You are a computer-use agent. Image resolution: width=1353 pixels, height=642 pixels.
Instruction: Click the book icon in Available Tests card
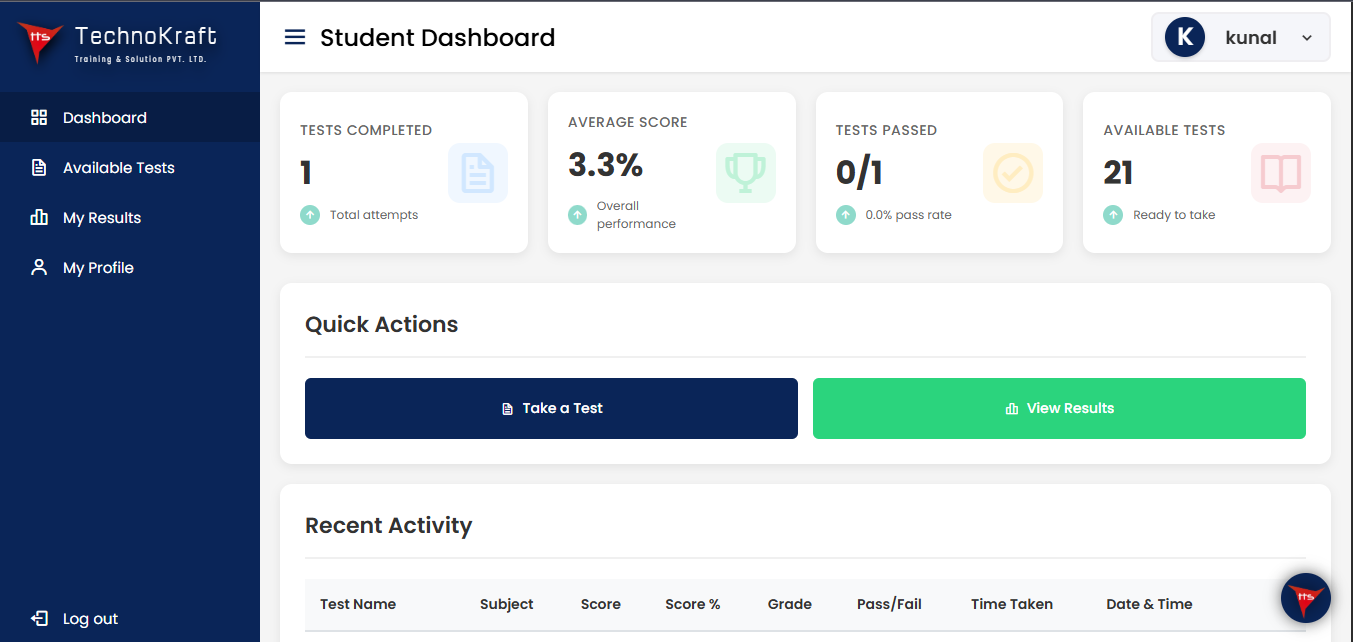coord(1280,173)
